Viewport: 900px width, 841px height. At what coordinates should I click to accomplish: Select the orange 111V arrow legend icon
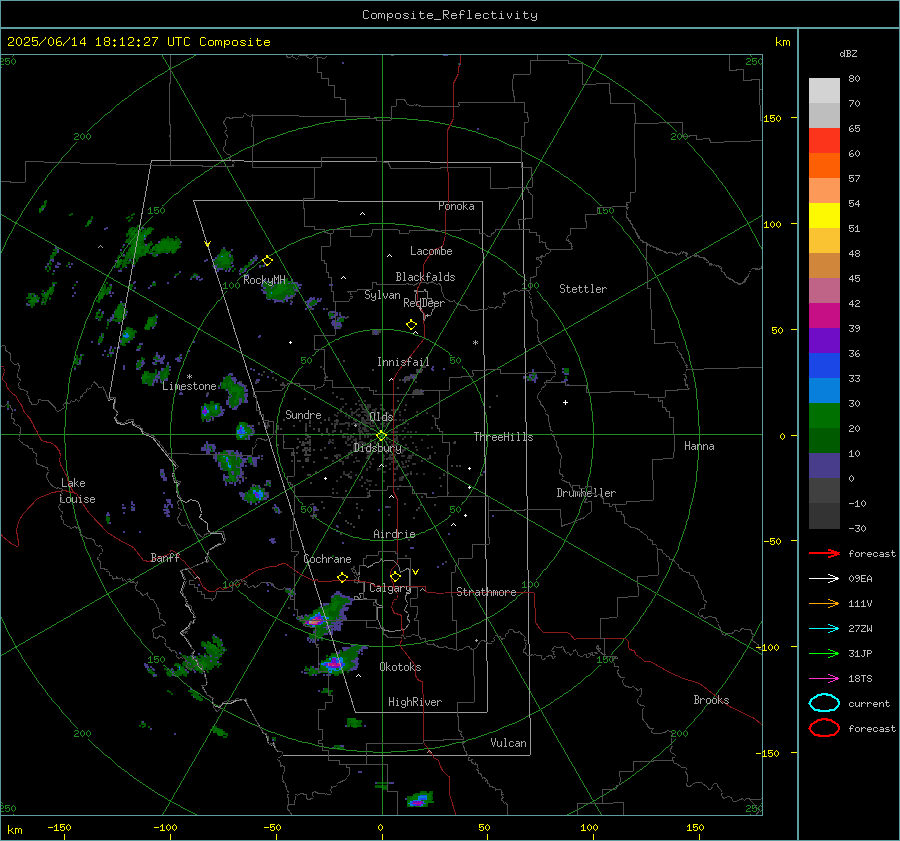pos(824,603)
